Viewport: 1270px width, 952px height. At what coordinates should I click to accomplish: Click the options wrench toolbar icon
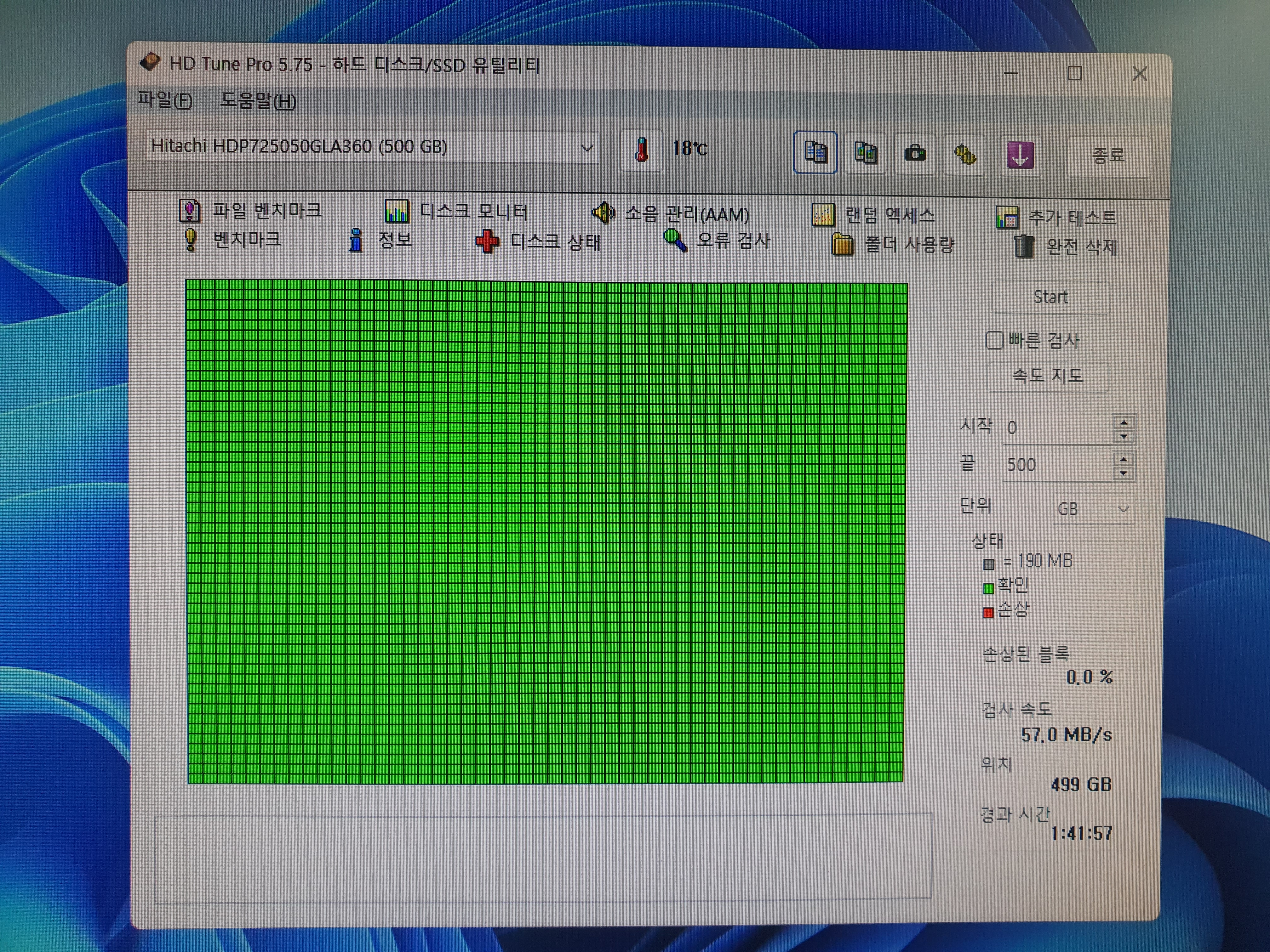(x=964, y=155)
